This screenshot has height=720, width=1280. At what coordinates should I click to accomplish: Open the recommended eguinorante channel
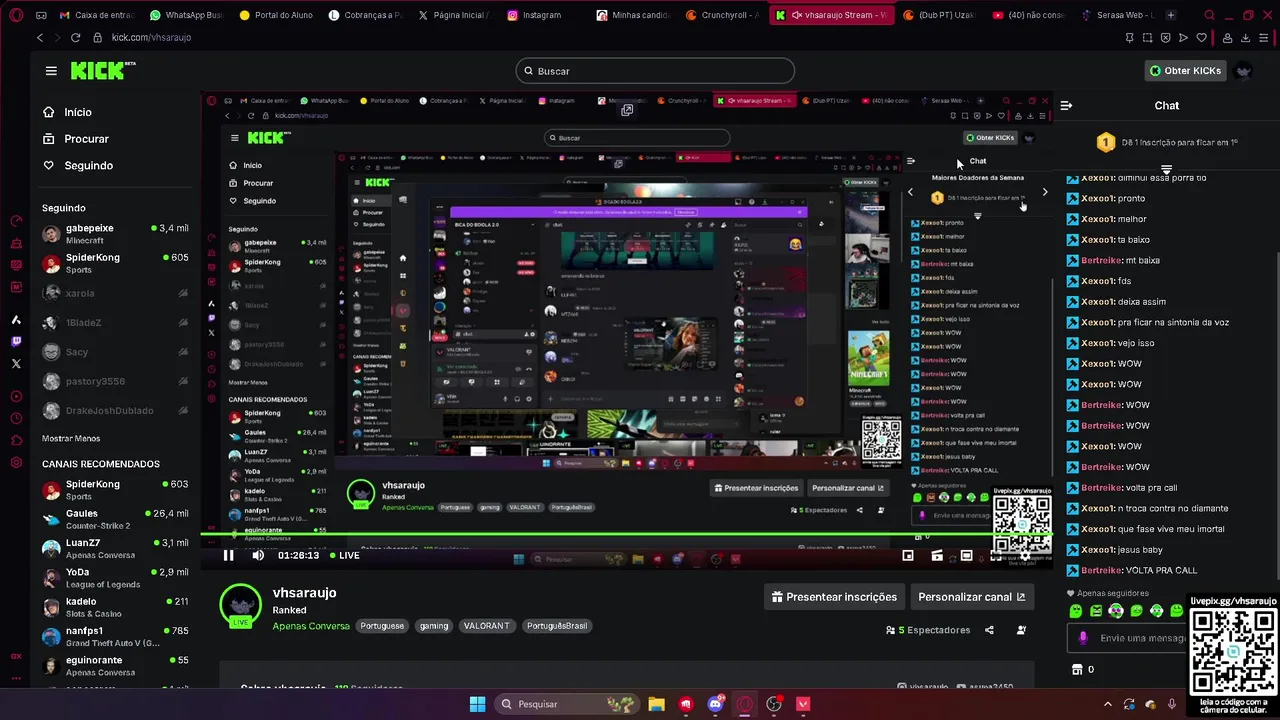click(x=115, y=666)
